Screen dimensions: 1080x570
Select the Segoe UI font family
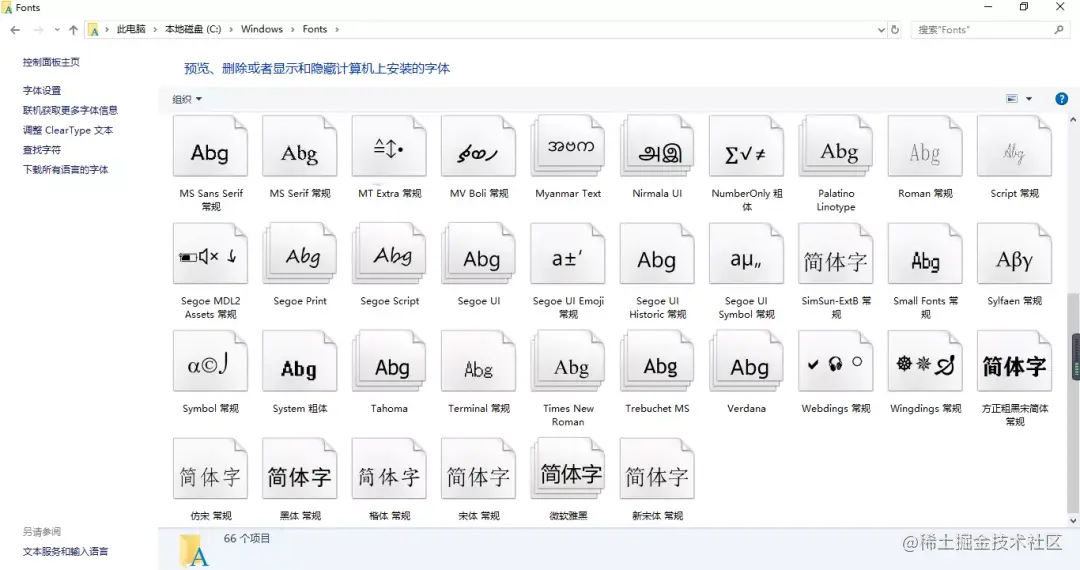click(478, 253)
